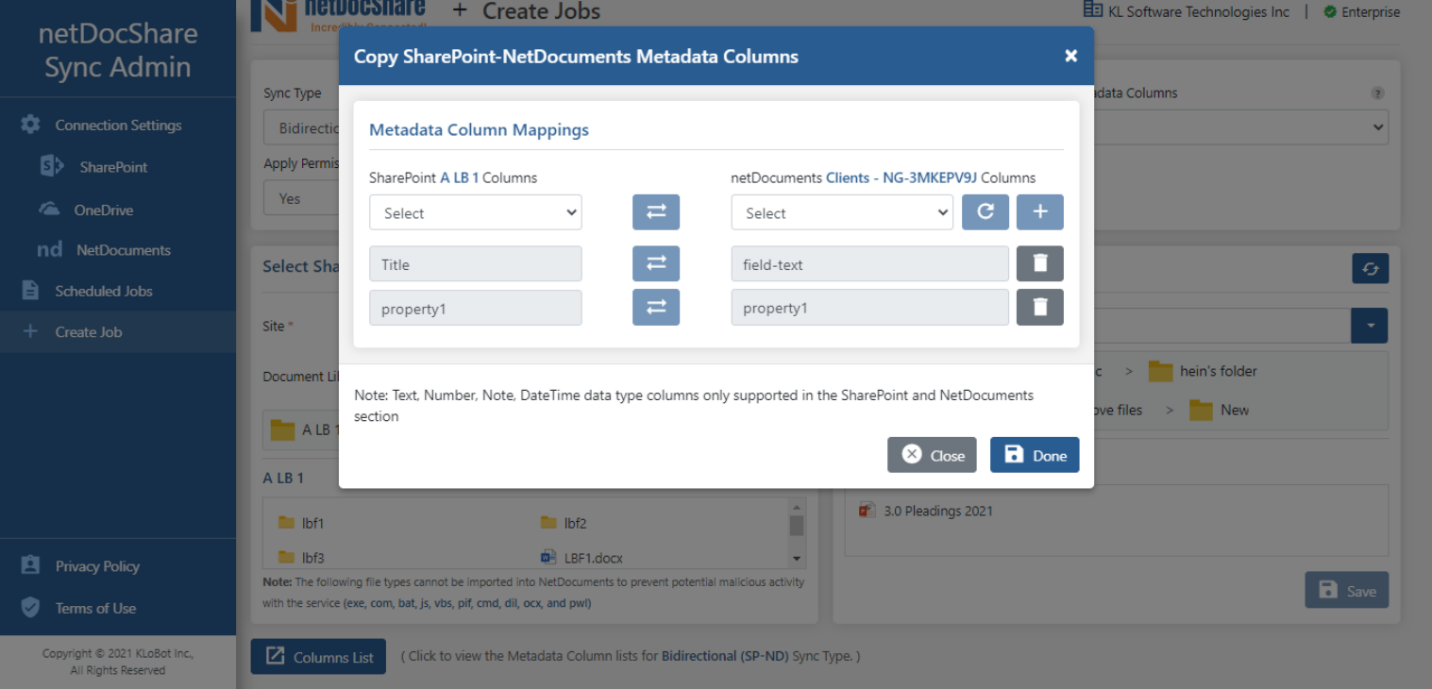Click the NetDocuments nd icon
The width and height of the screenshot is (1432, 689).
50,250
